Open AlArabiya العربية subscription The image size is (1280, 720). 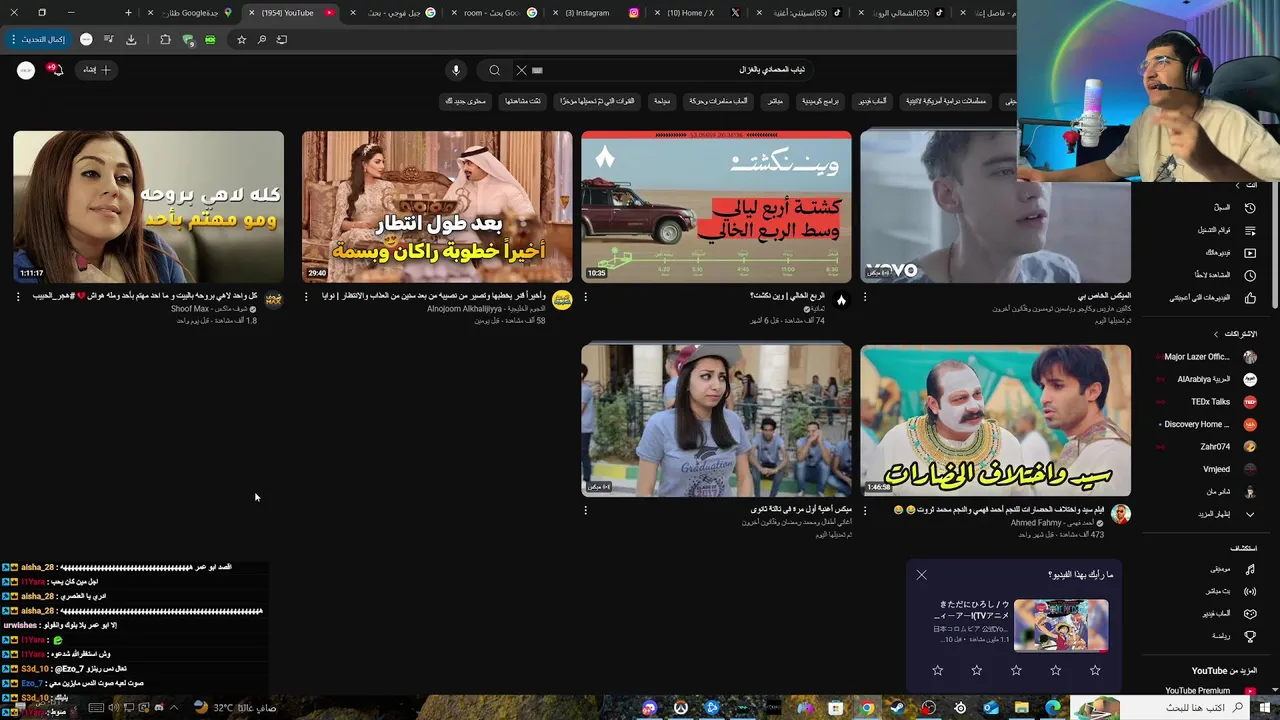point(1205,380)
